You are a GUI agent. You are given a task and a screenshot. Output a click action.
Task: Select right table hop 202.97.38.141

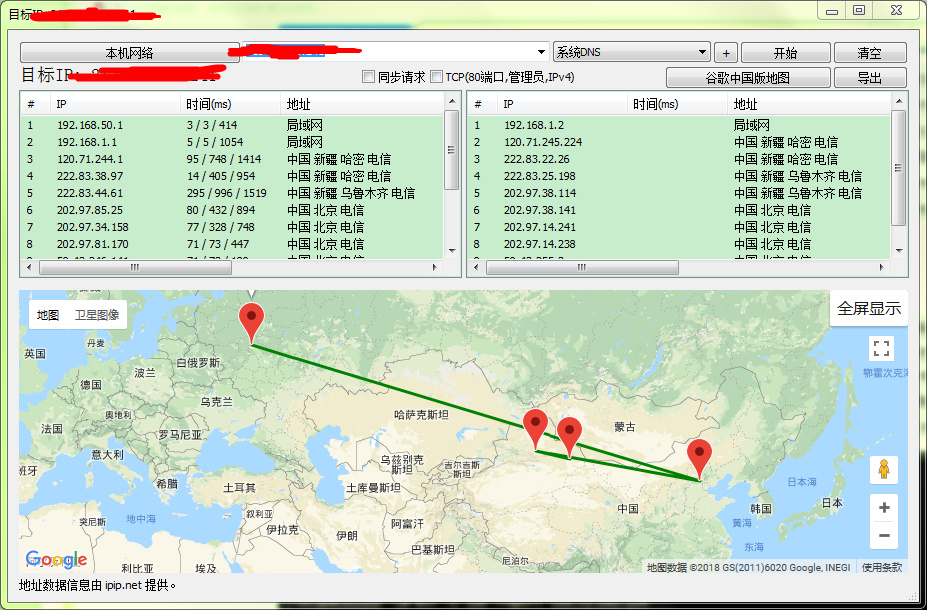click(x=679, y=210)
